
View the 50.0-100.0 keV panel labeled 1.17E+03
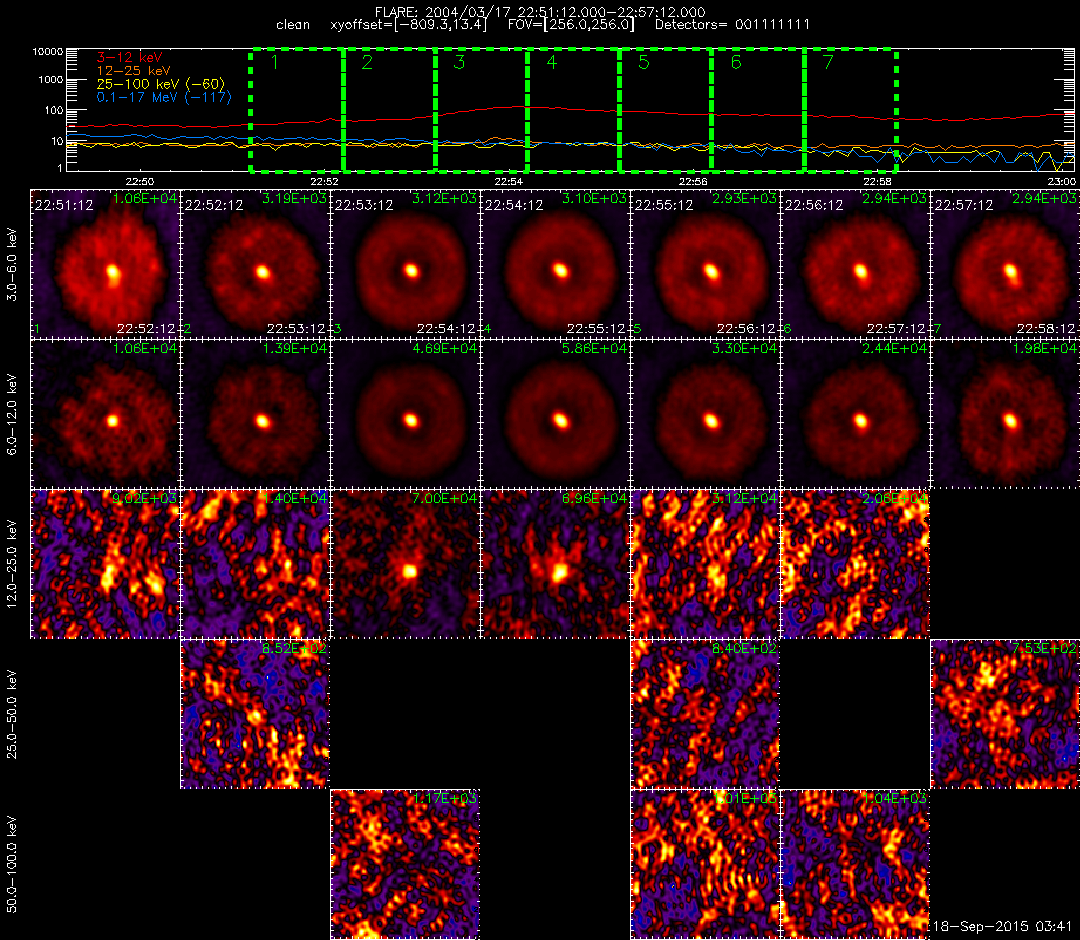click(x=405, y=865)
